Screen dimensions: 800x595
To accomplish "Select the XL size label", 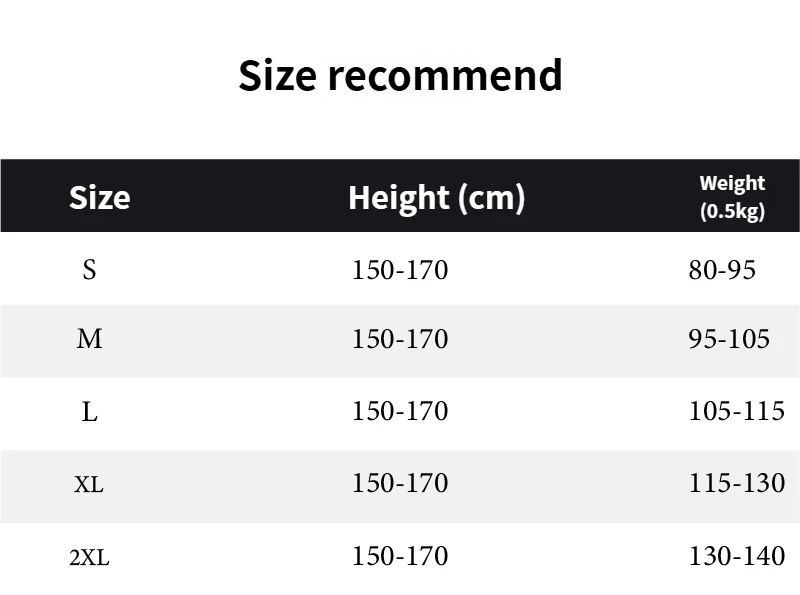I will 89,485.
